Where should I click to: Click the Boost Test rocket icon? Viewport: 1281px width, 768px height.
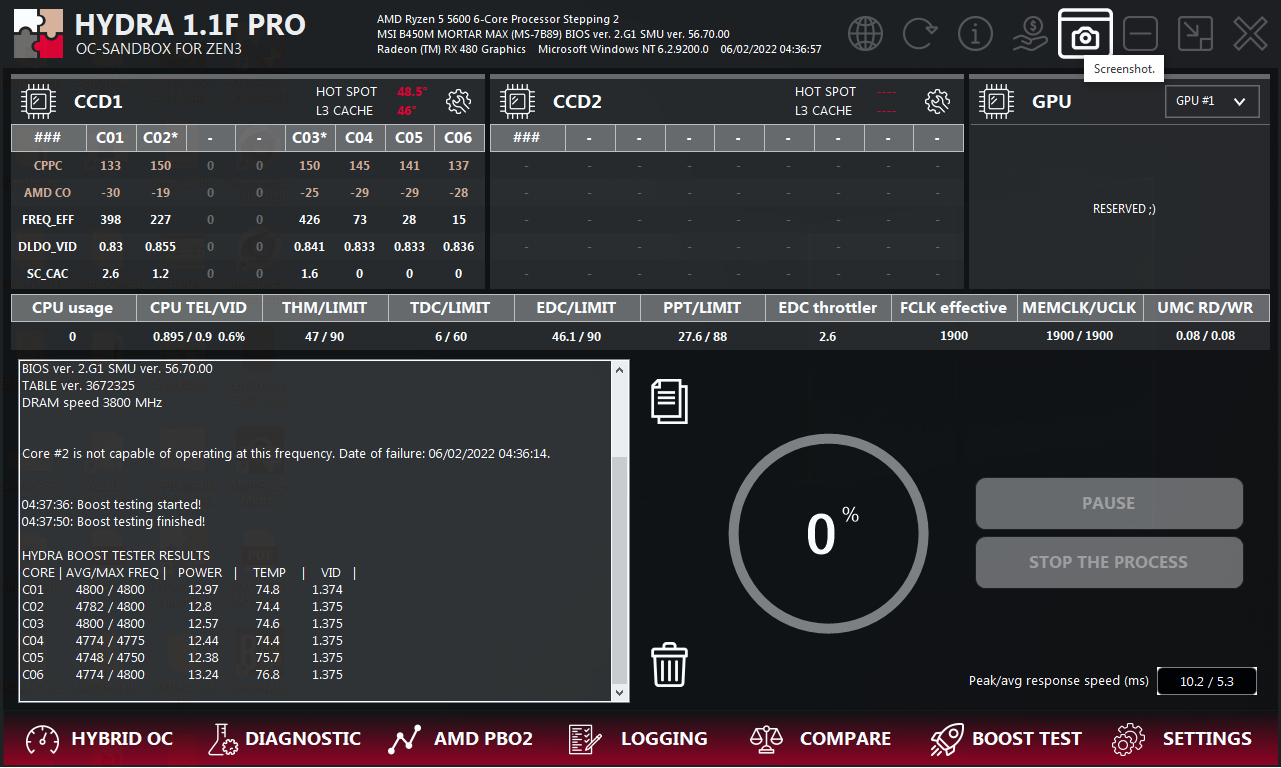(946, 739)
